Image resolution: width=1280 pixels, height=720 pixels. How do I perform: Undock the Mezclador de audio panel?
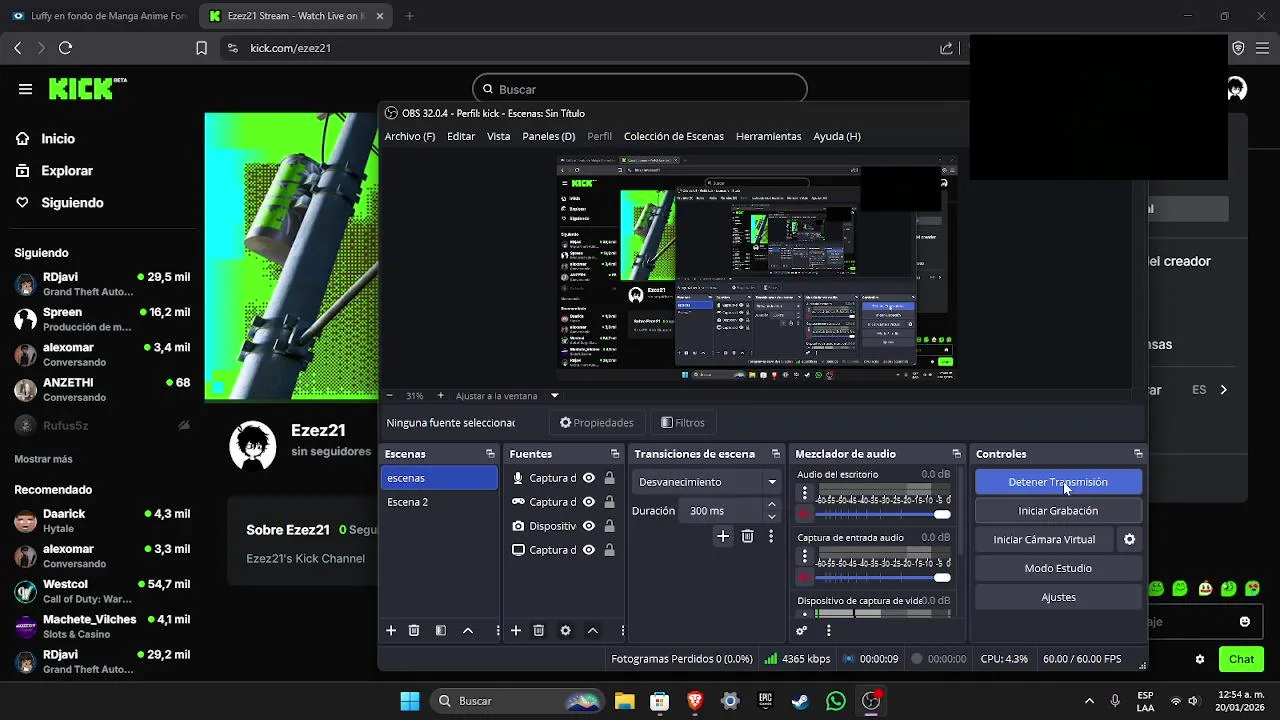coord(957,454)
